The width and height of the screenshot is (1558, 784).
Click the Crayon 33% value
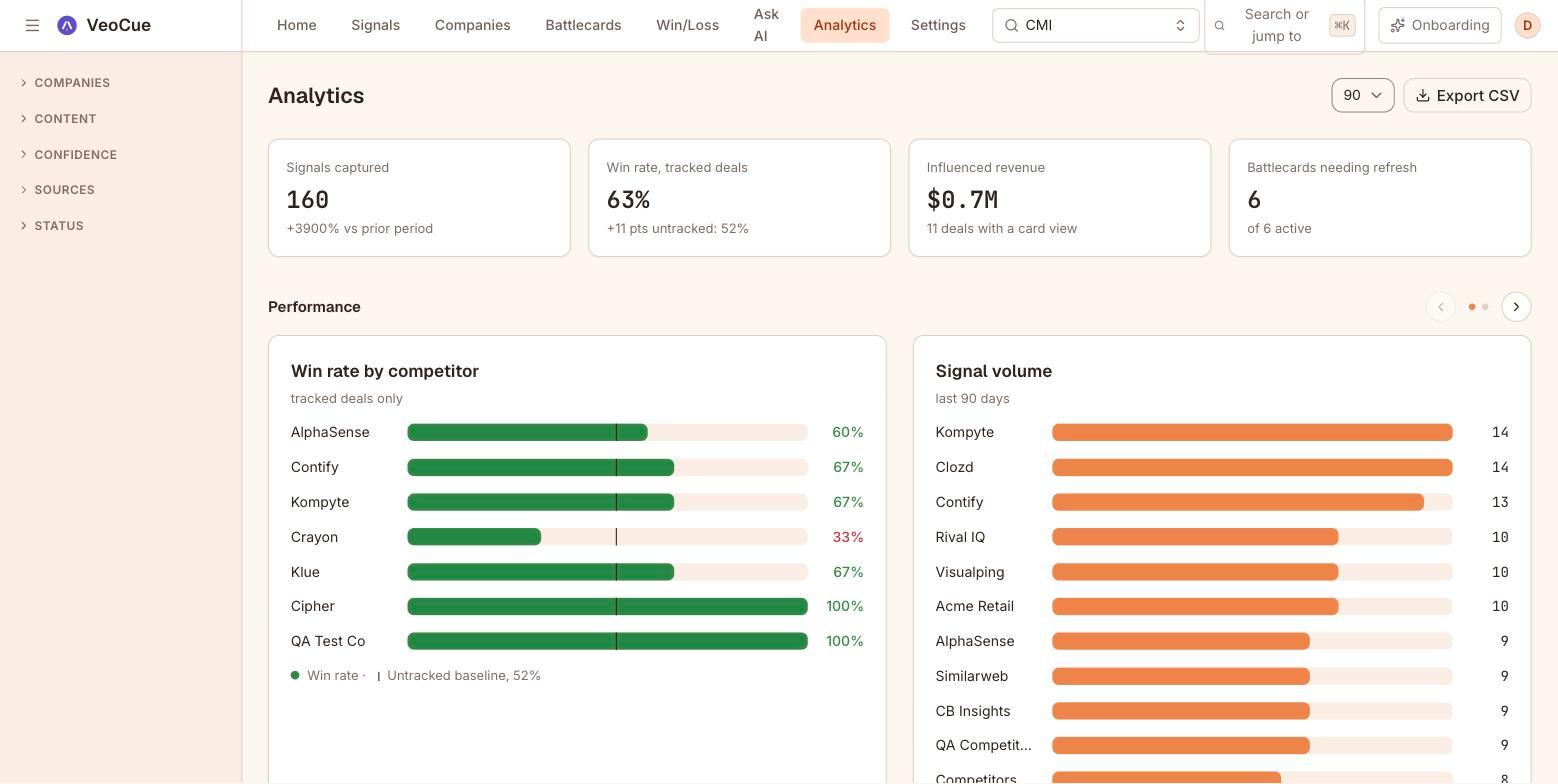click(x=848, y=537)
